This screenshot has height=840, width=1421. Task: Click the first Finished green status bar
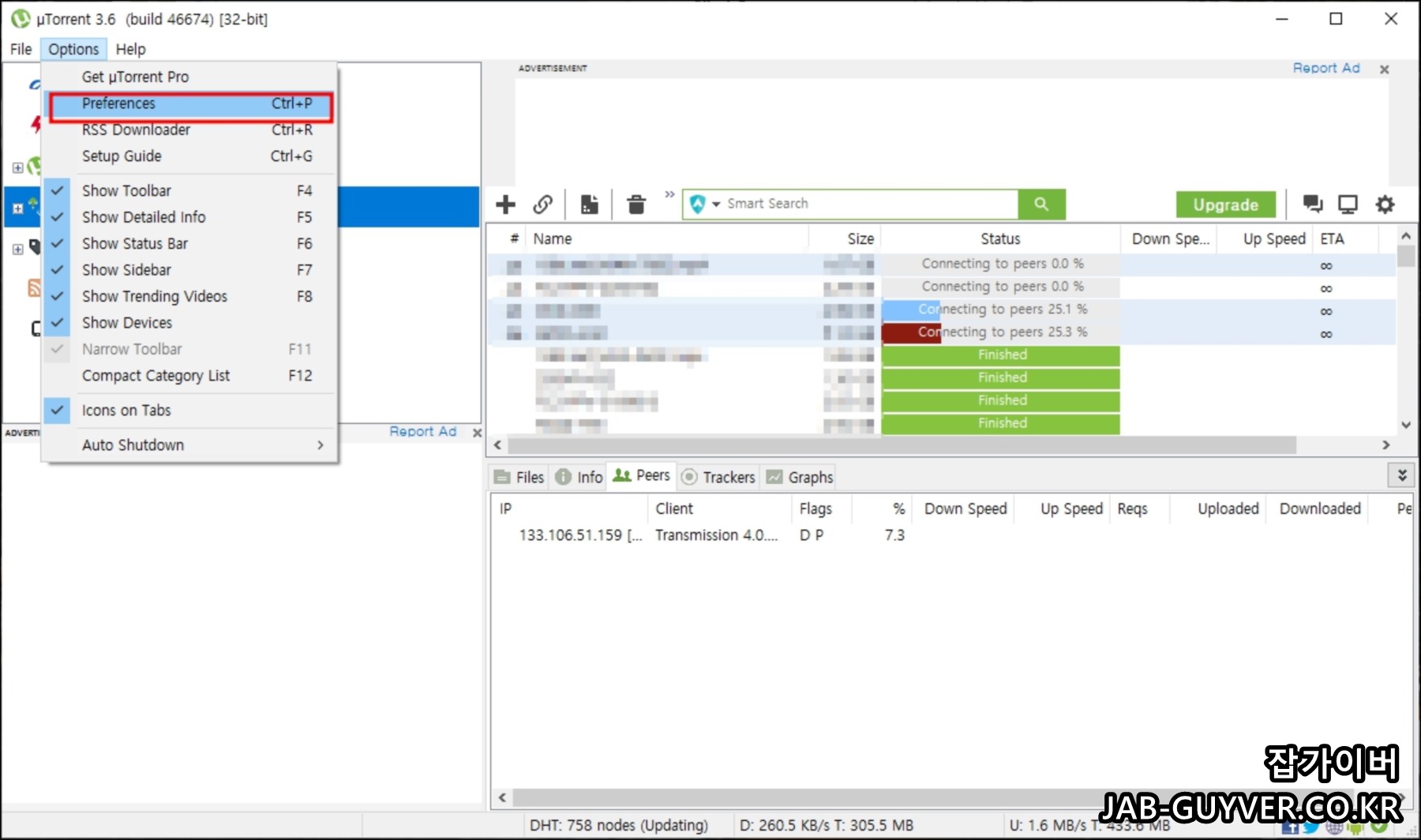[x=1000, y=355]
